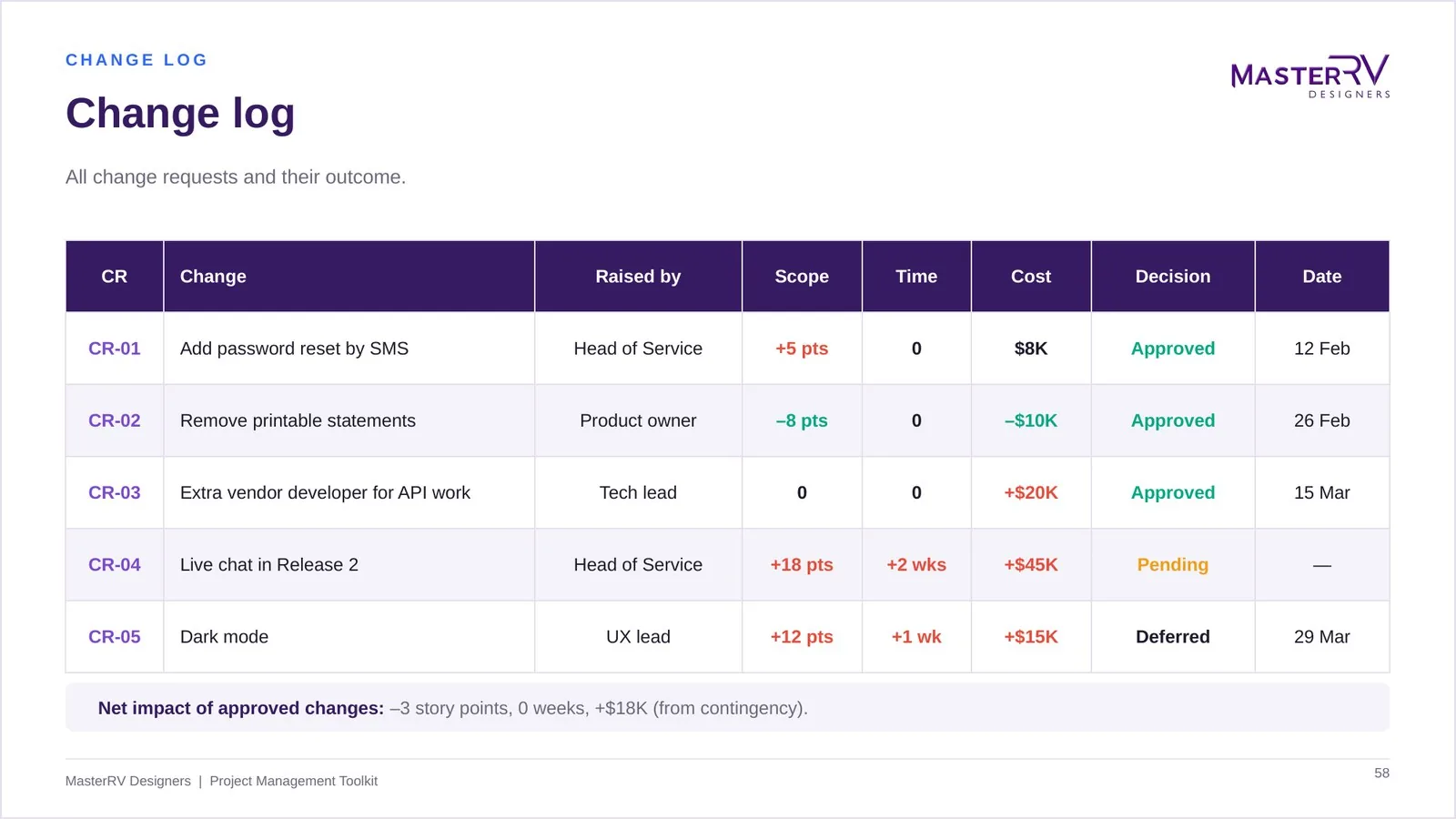Click 'Approved' decision for CR-01
The width and height of the screenshot is (1456, 819).
(x=1173, y=349)
